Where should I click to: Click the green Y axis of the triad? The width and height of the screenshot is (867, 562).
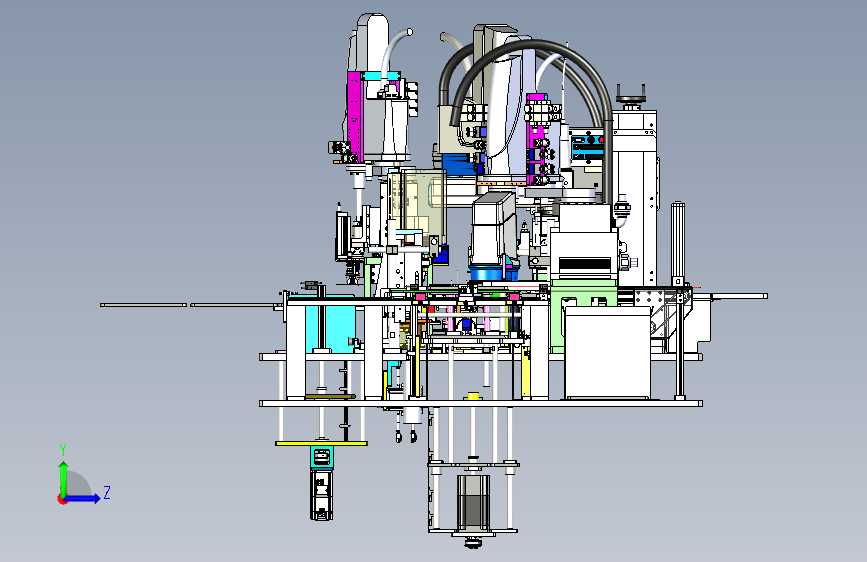(x=63, y=480)
